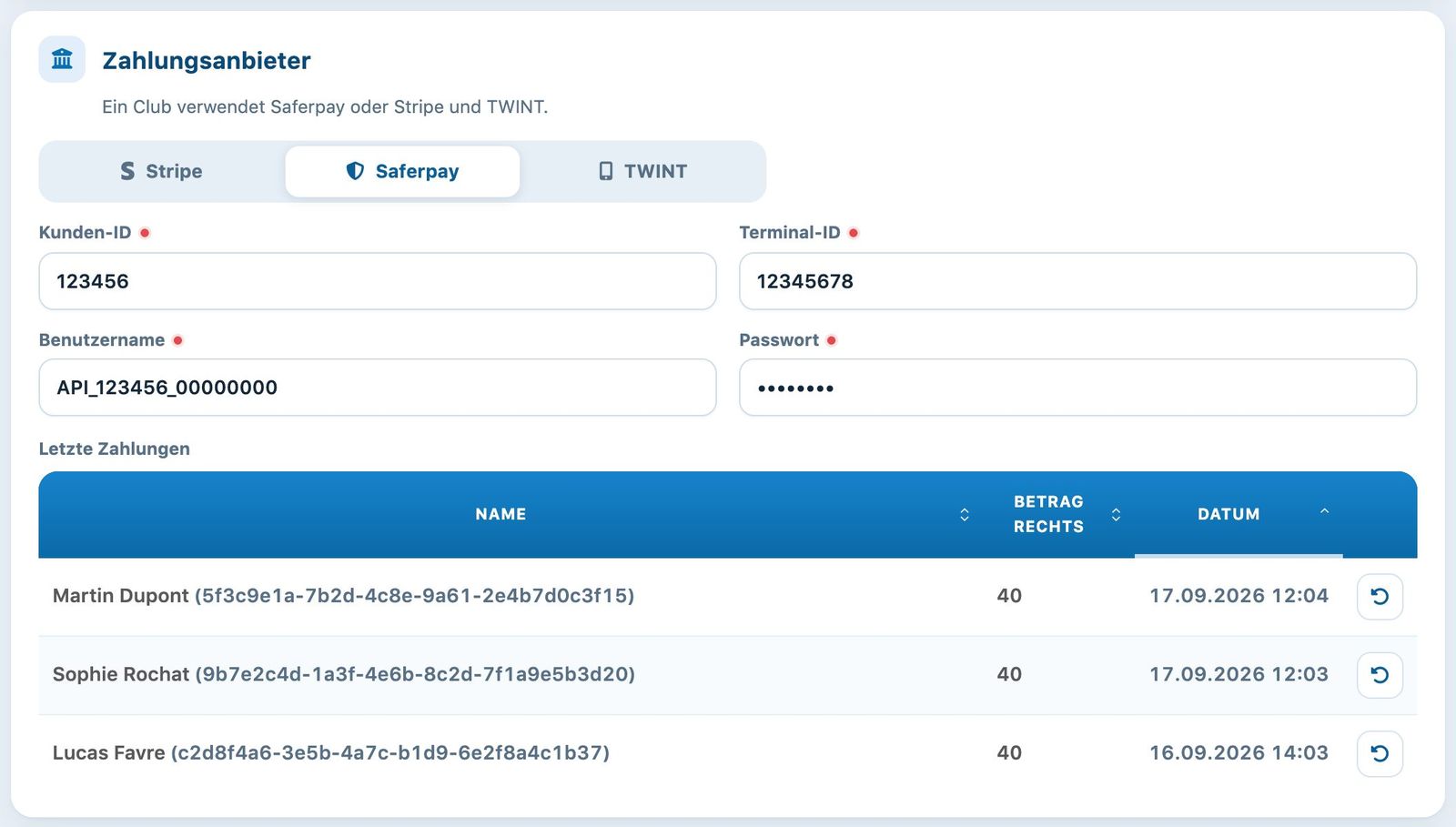Screen dimensions: 1456x827
Task: Focus the Passwort input field
Action: click(1077, 388)
